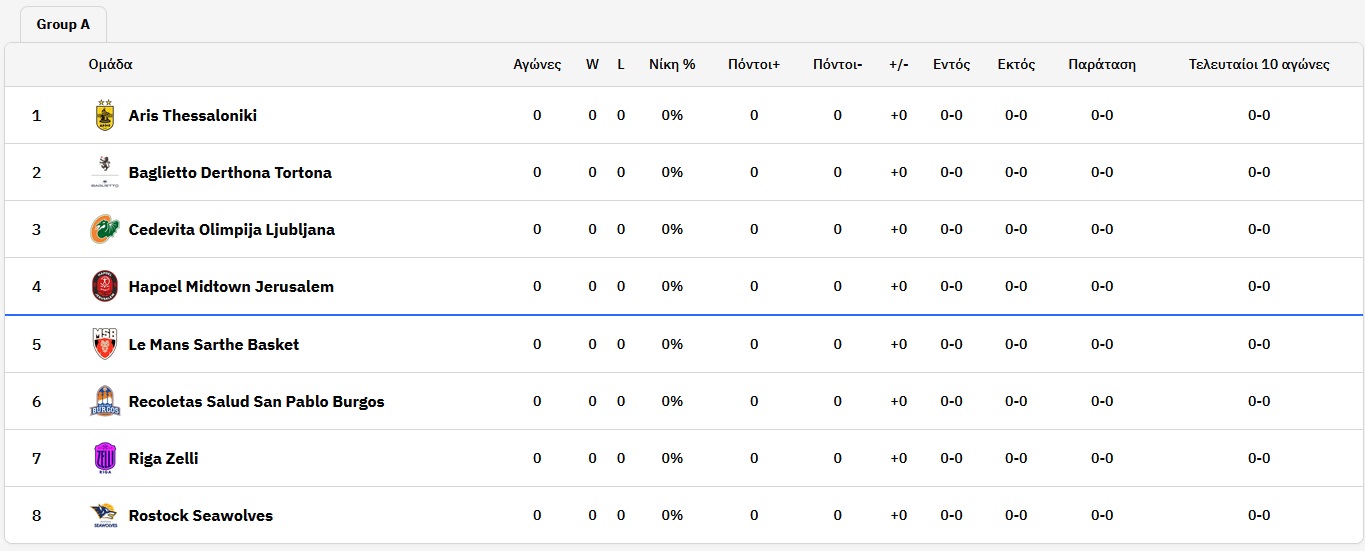
Task: Open the Aris Thessaloniki team link
Action: 193,116
